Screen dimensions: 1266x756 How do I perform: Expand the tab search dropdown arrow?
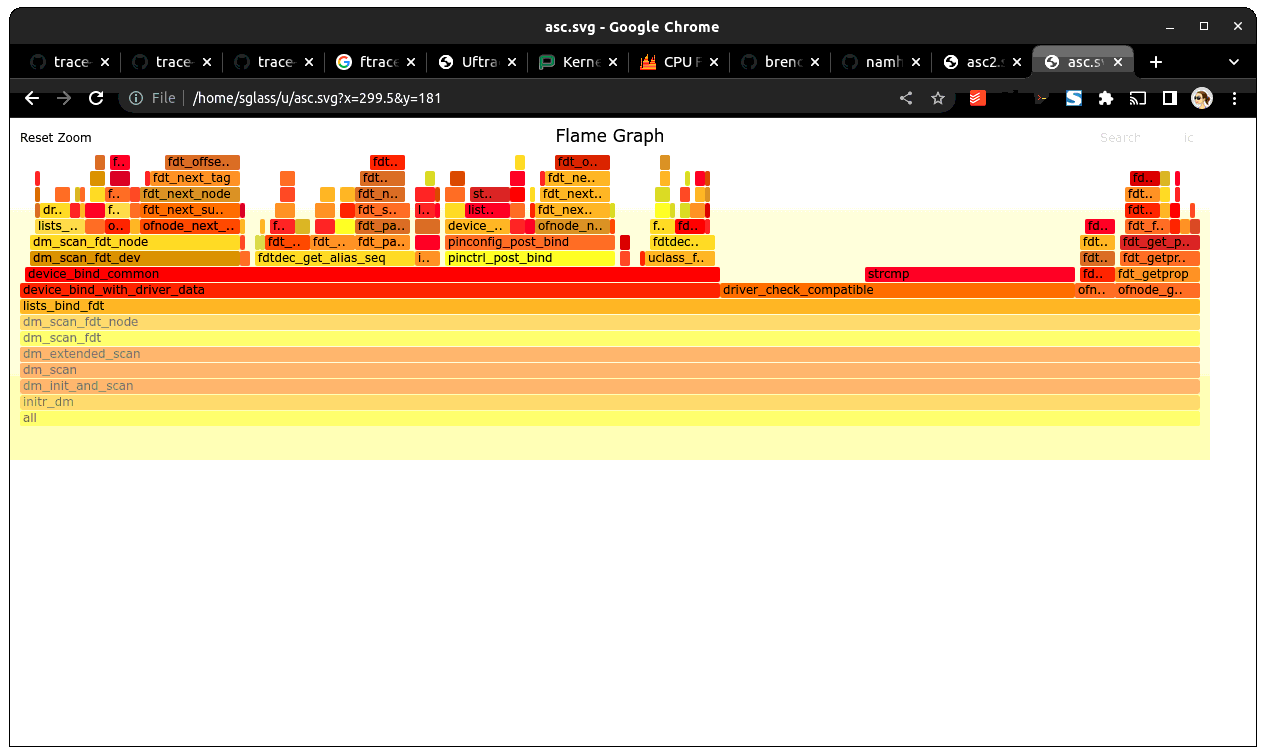point(1234,62)
